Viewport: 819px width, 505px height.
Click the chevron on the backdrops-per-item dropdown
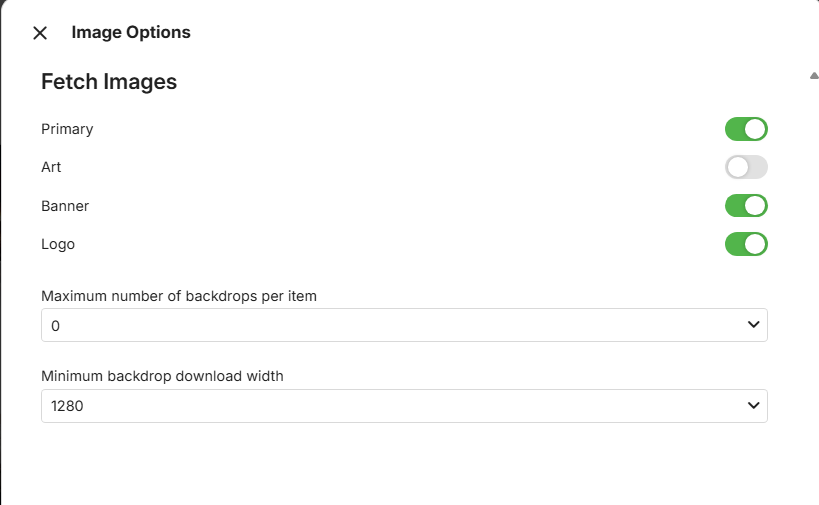[x=754, y=325]
